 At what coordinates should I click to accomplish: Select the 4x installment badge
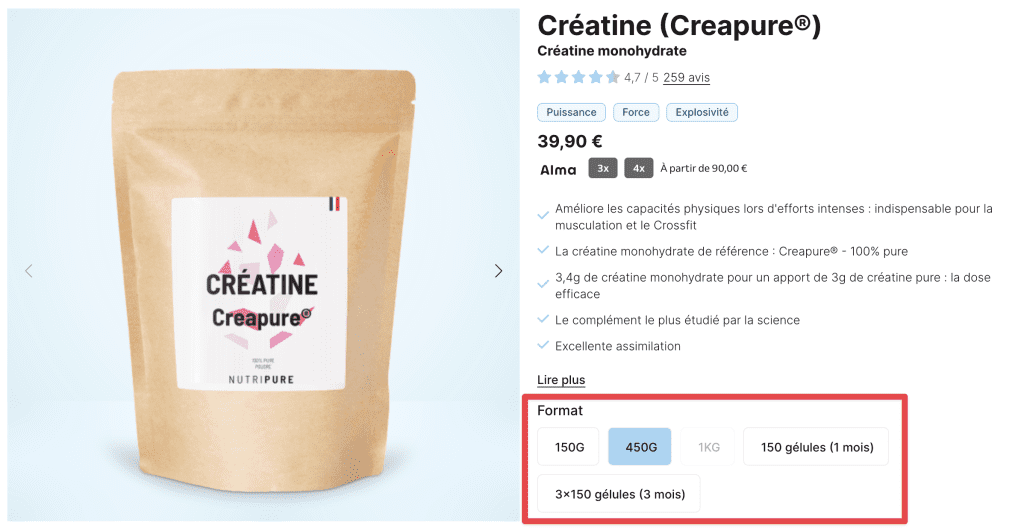tap(639, 168)
